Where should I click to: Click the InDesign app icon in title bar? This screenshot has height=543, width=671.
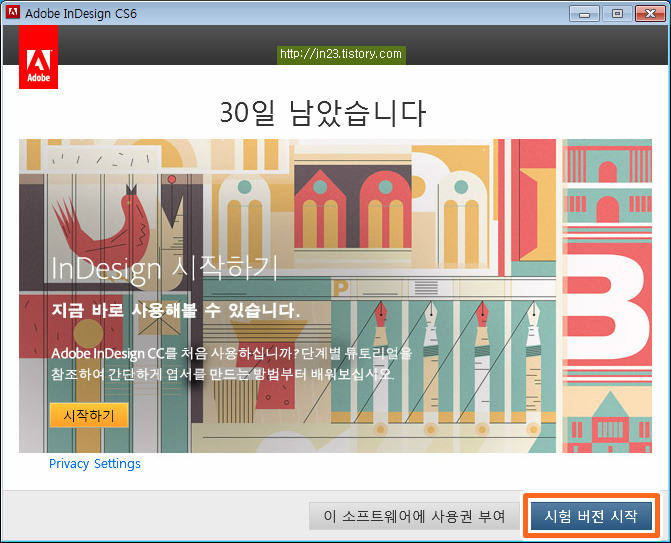coord(13,12)
